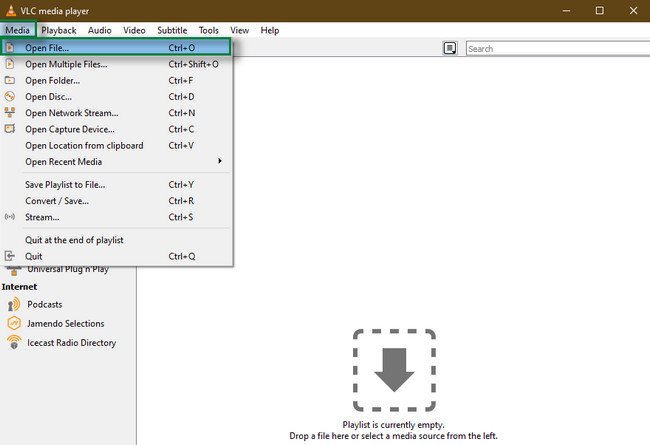Screen dimensions: 650x445
Task: Close the VLC media player window
Action: [x=633, y=11]
